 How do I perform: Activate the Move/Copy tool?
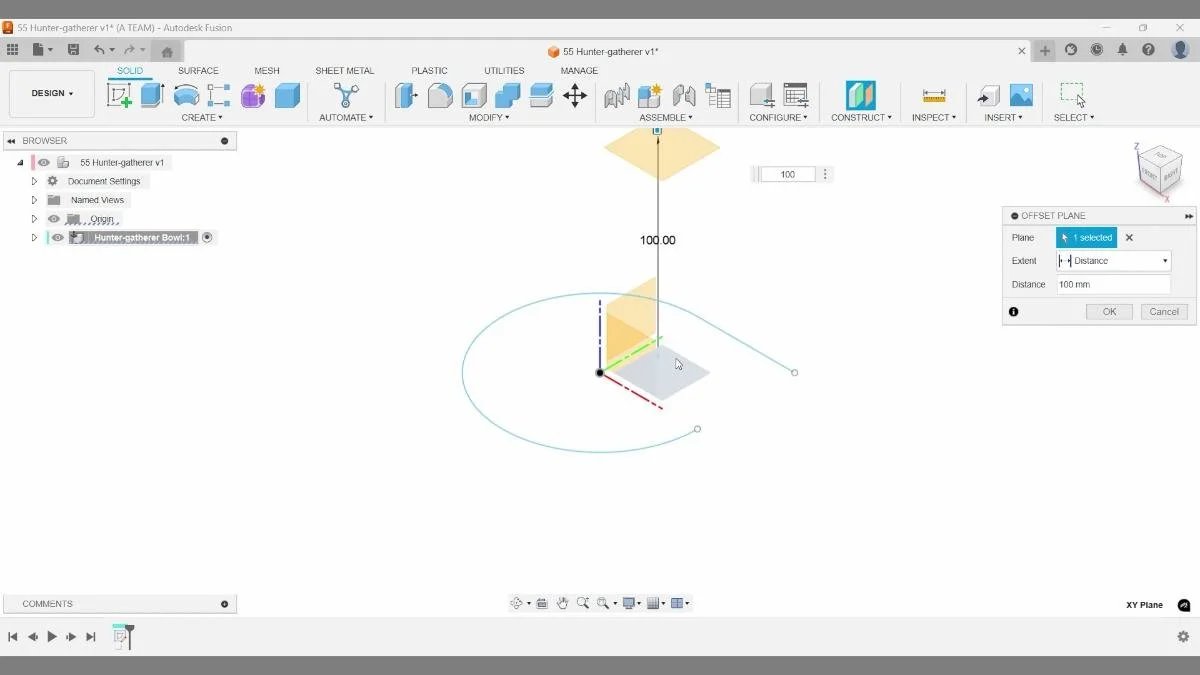tap(575, 95)
